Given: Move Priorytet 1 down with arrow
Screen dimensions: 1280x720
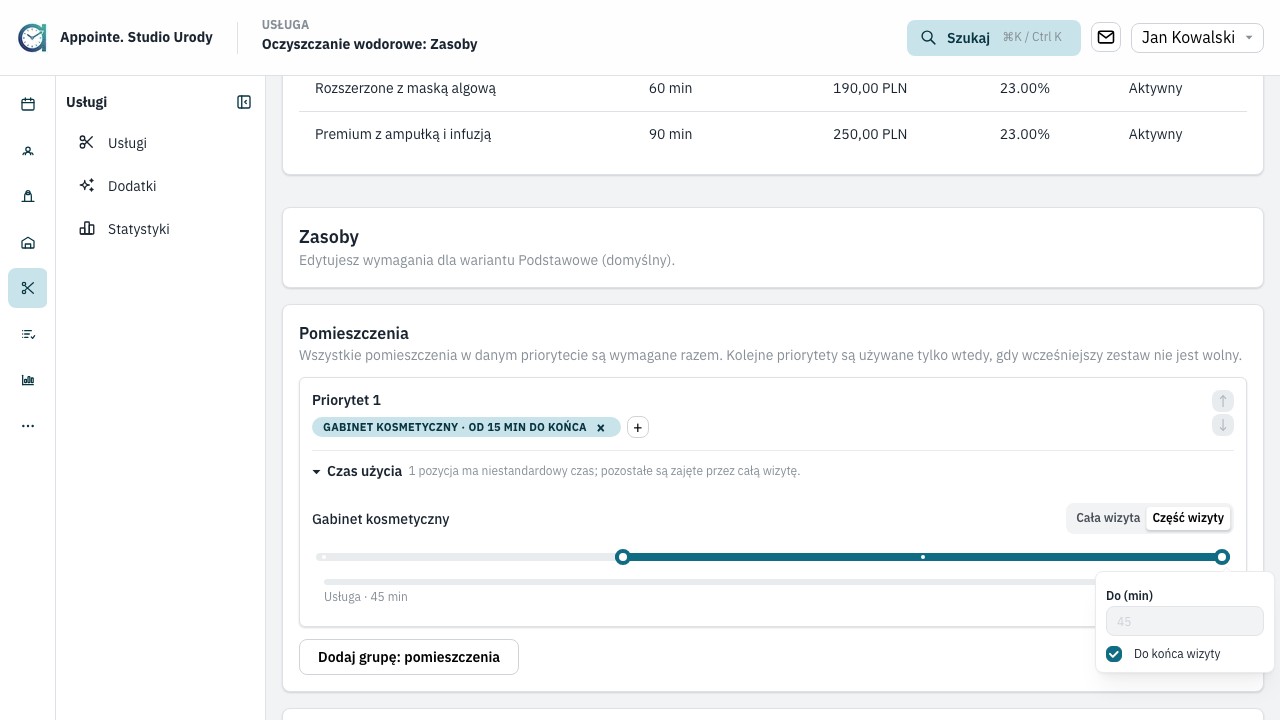Looking at the screenshot, I should click(x=1223, y=425).
